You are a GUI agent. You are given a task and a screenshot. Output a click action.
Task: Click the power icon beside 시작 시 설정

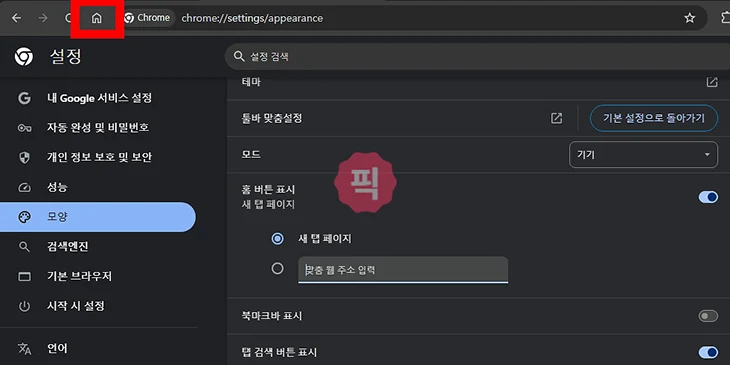pos(24,306)
